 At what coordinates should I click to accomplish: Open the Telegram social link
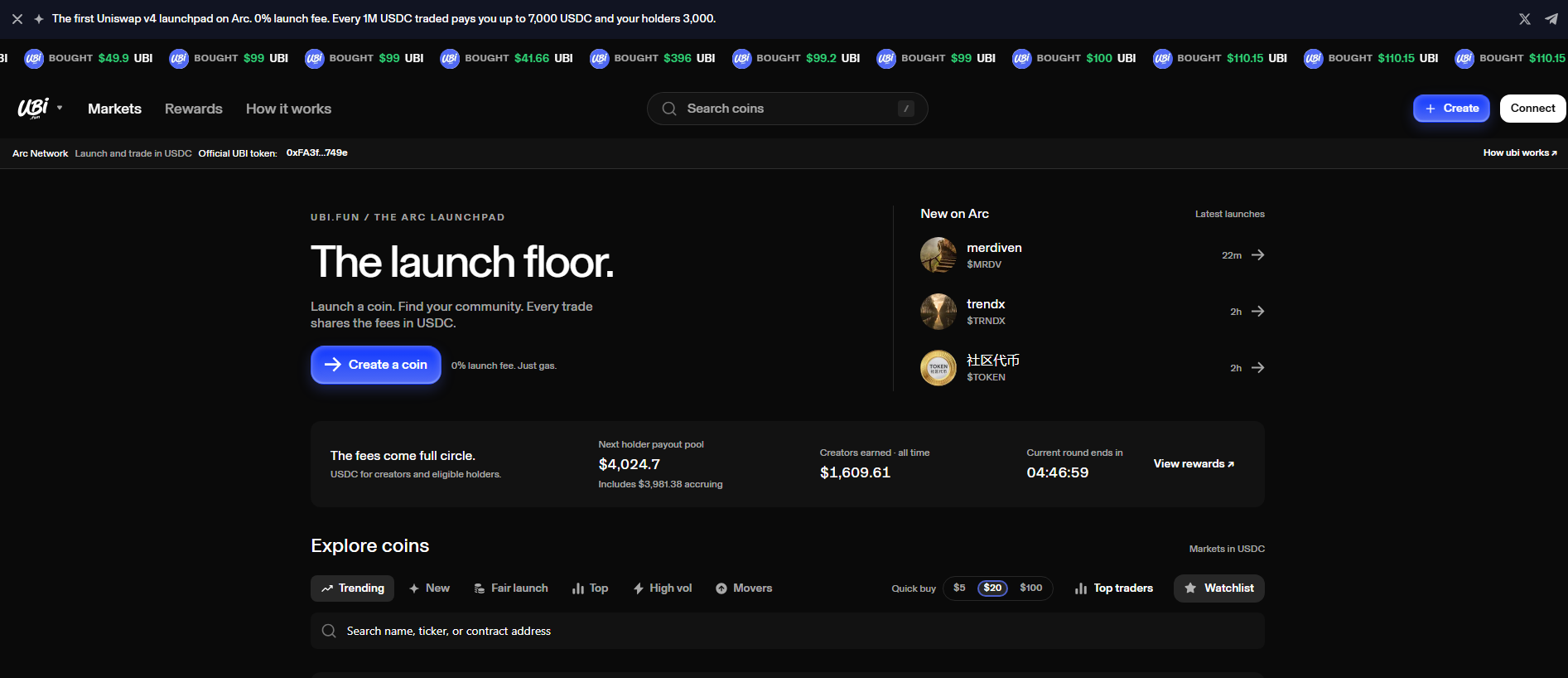pyautogui.click(x=1551, y=18)
